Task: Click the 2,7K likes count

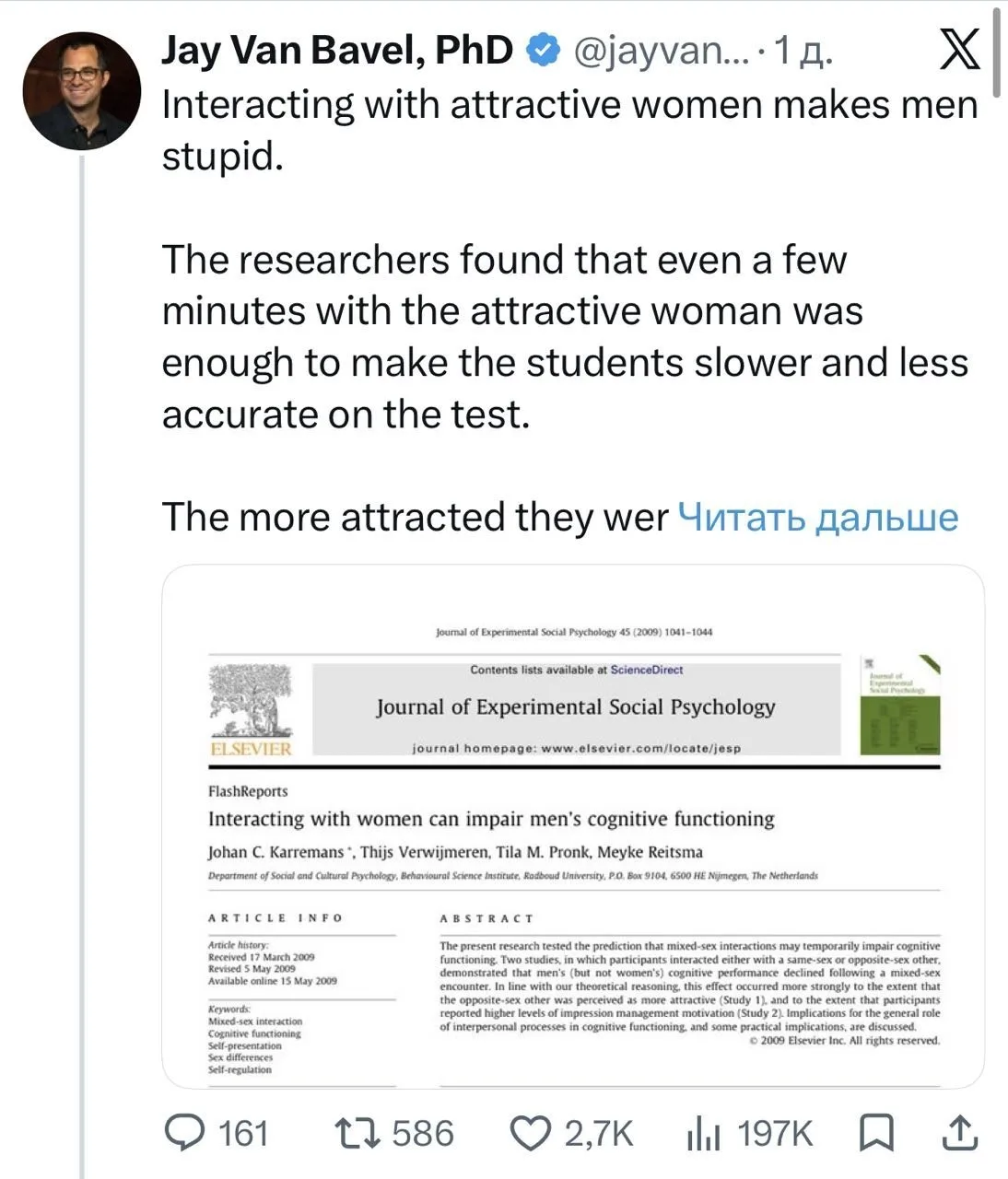Action: 599,1134
